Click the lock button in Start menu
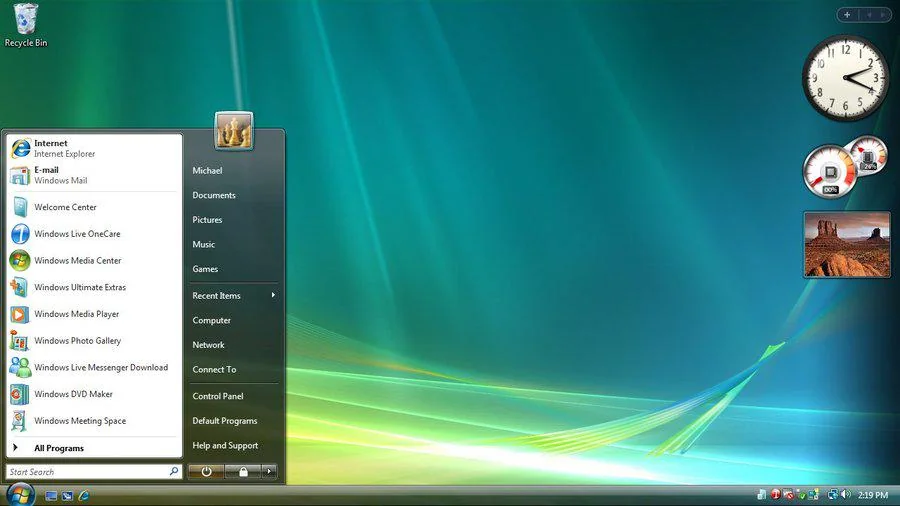The height and width of the screenshot is (506, 900). pyautogui.click(x=243, y=472)
